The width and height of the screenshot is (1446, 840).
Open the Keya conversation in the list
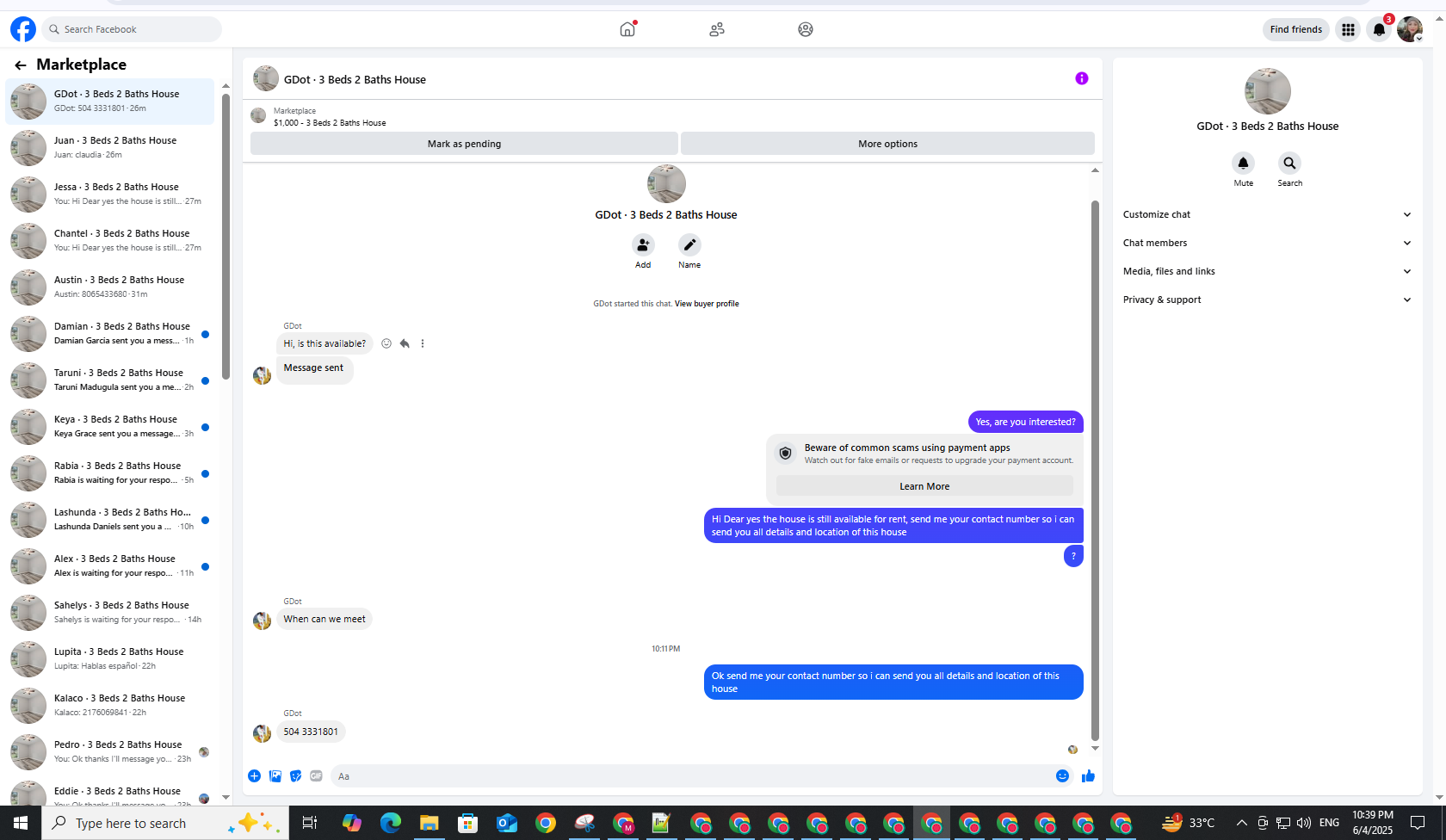(x=110, y=427)
